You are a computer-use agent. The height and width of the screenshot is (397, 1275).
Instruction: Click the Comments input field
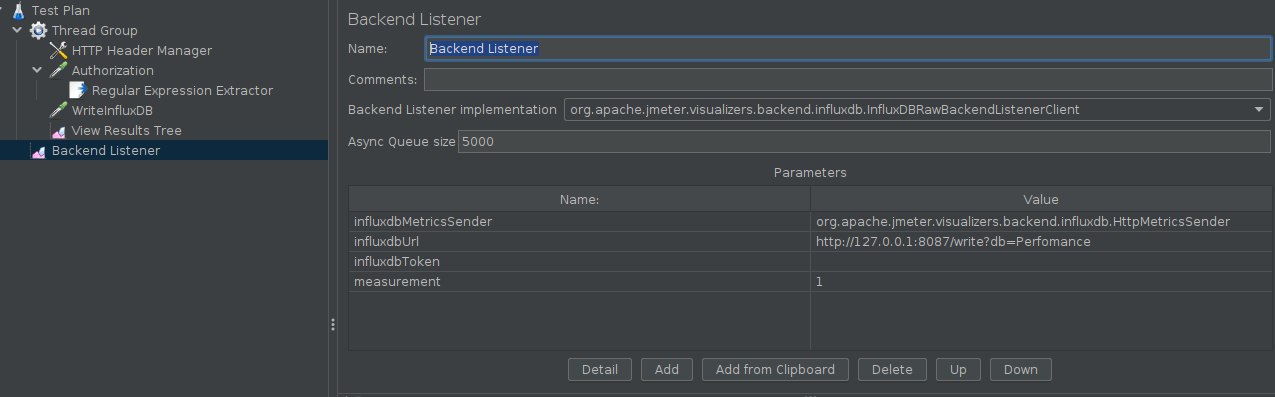pos(847,79)
